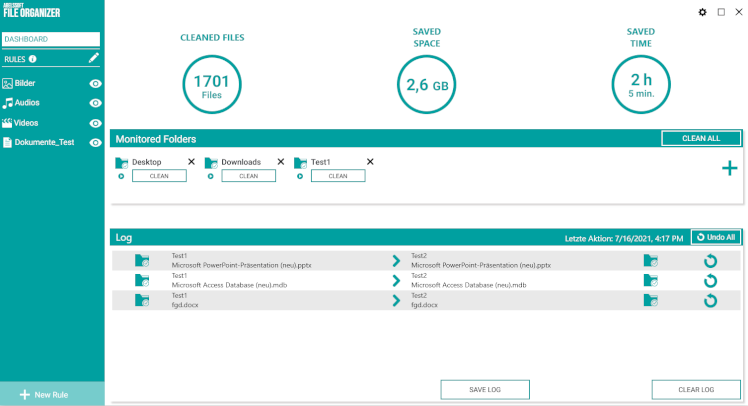Open the settings gear icon
Screen dimensions: 748x406
[x=702, y=12]
